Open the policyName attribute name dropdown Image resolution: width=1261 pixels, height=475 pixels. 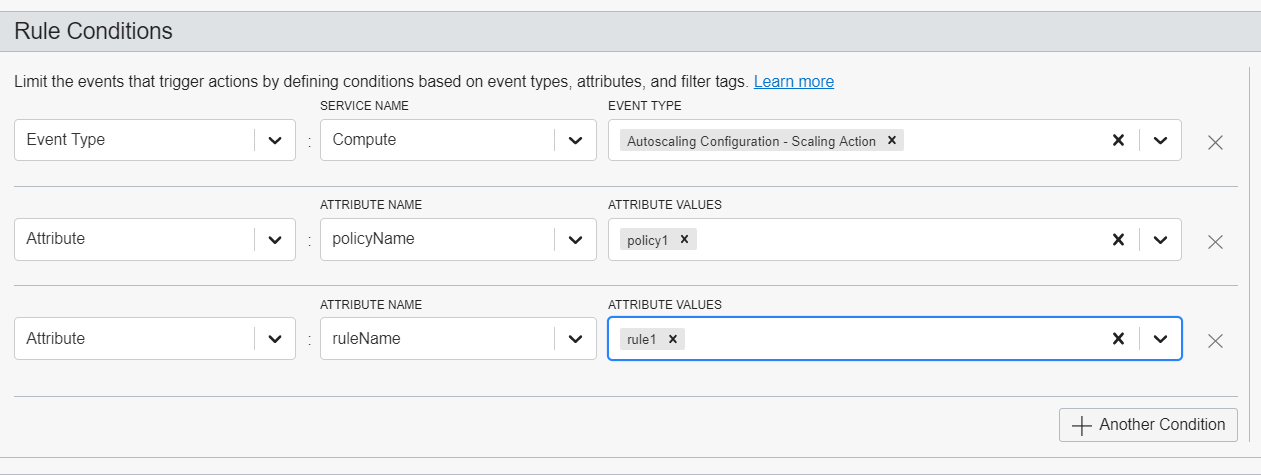(575, 240)
